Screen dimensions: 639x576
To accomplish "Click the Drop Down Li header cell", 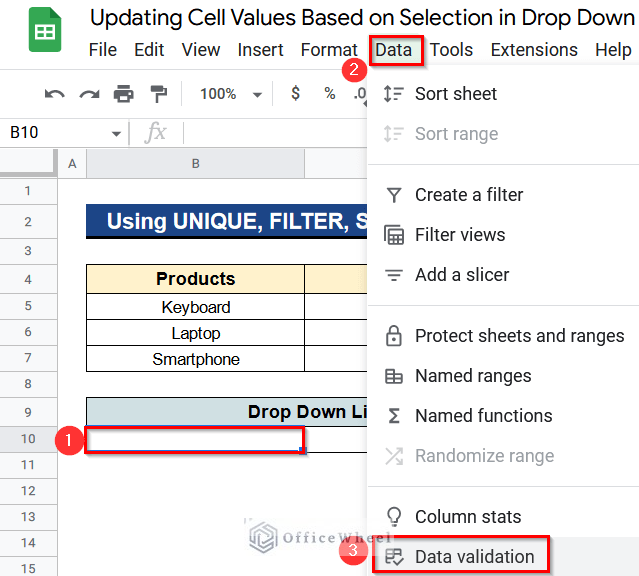I will pos(227,412).
